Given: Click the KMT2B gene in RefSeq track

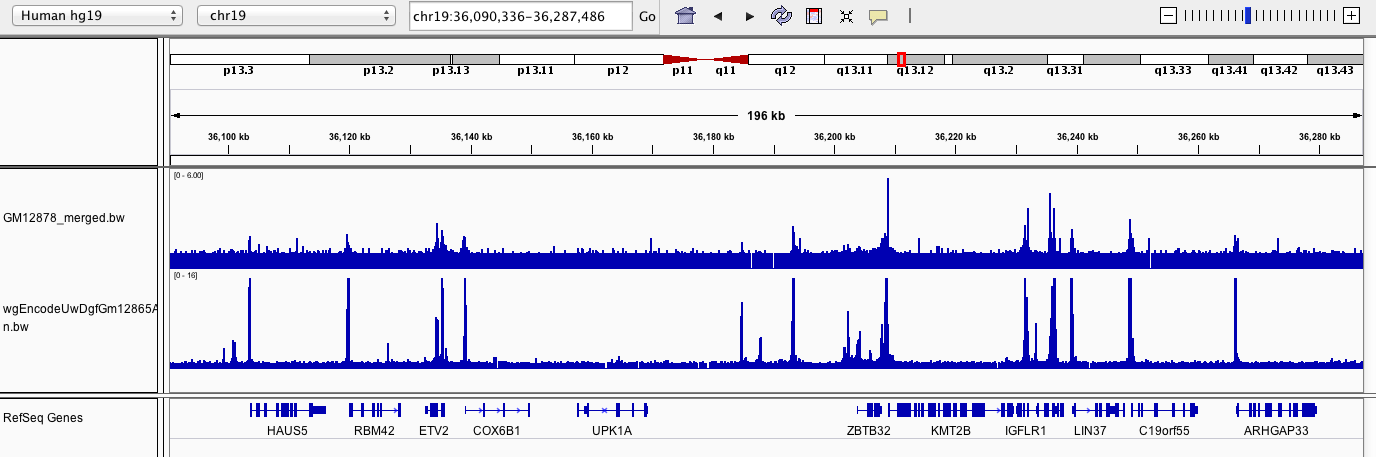Looking at the screenshot, I should [950, 431].
